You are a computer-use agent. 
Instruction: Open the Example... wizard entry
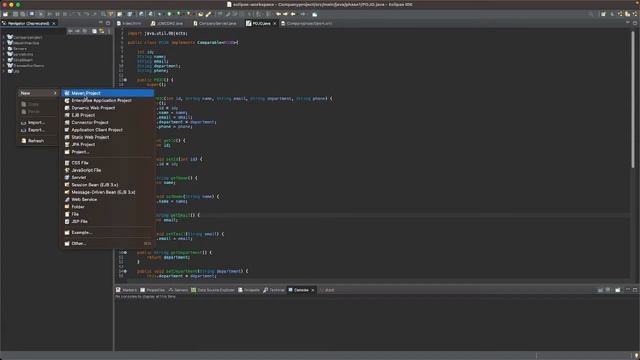pos(107,233)
